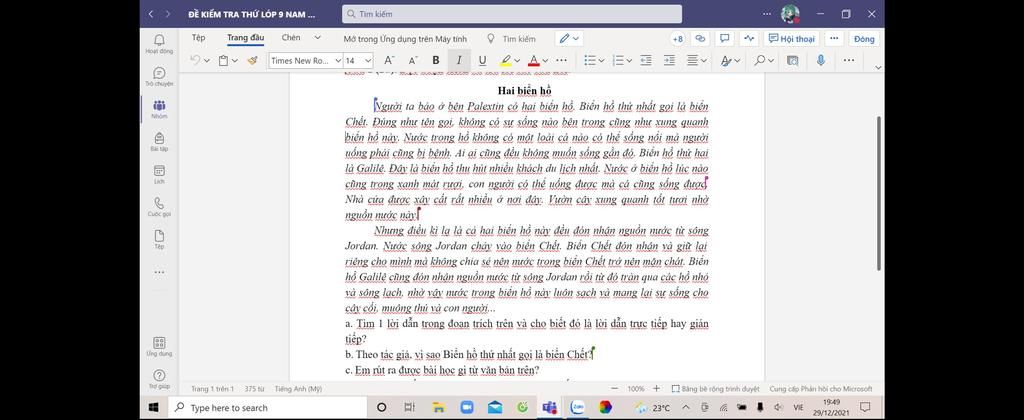This screenshot has height=420, width=1024.
Task: Show the +8 participants badge
Action: [677, 39]
